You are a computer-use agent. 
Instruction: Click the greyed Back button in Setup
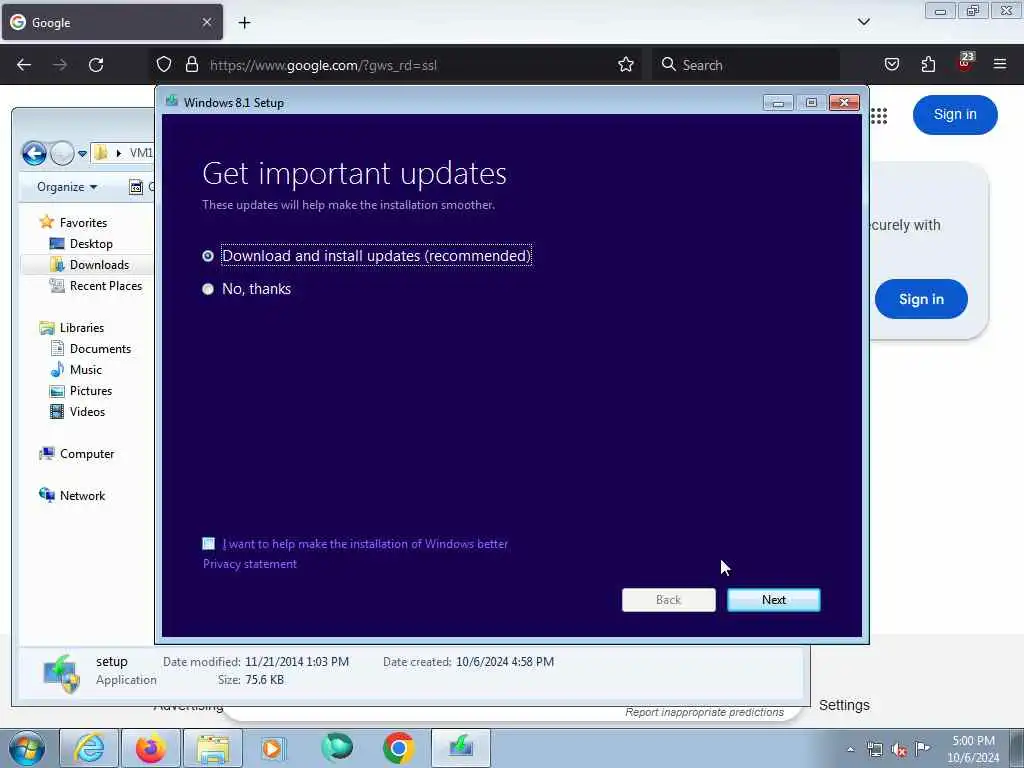tap(668, 600)
